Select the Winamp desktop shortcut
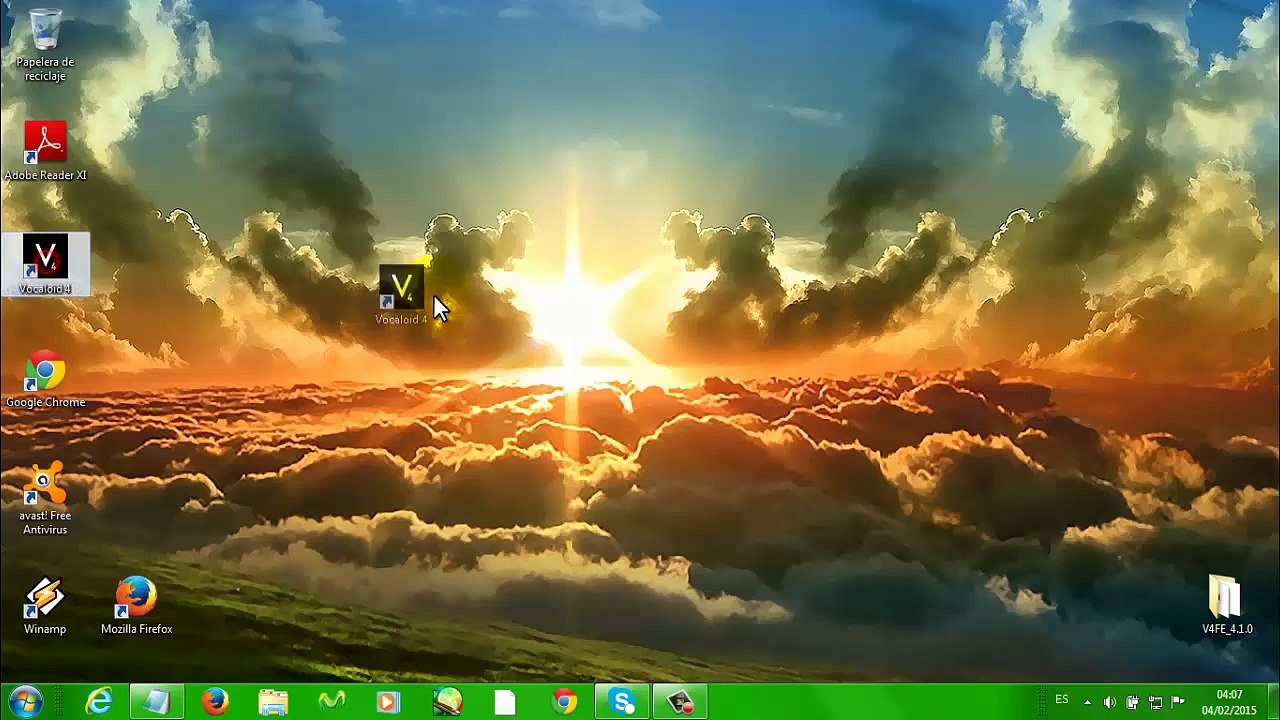 pos(45,606)
